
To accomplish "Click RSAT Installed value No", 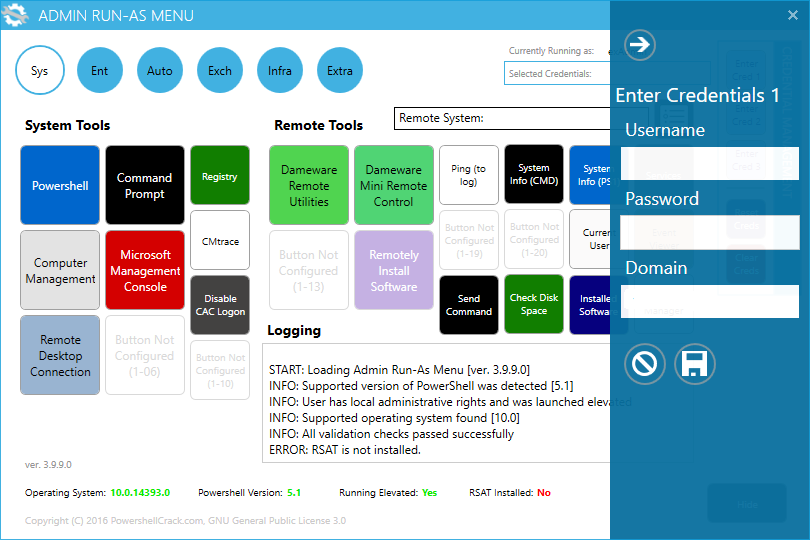I will click(x=543, y=492).
